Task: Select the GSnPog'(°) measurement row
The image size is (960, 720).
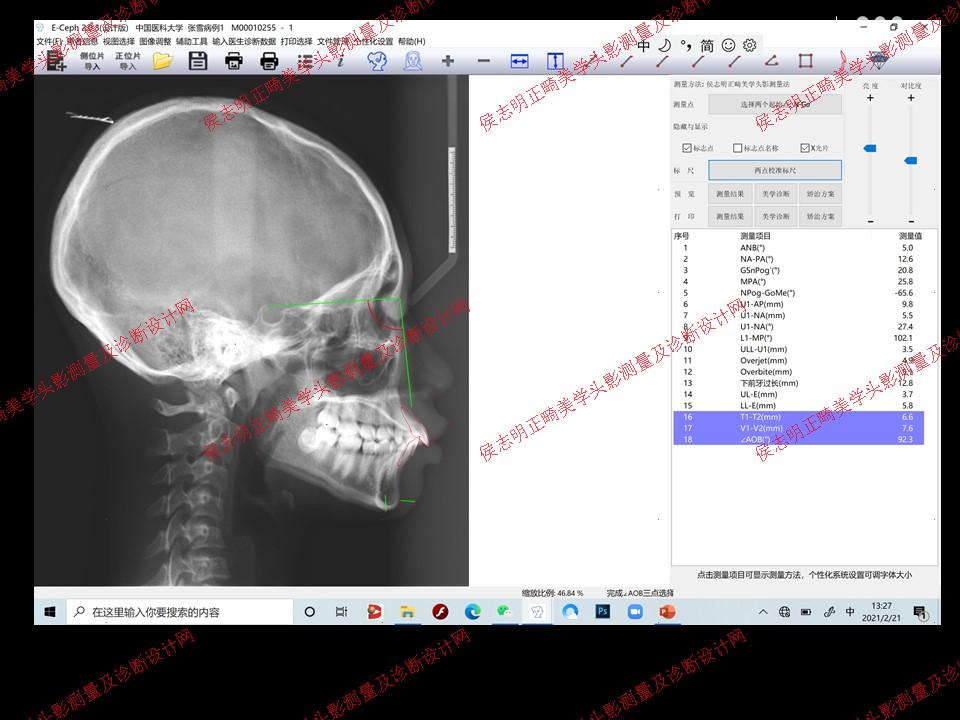Action: [x=798, y=270]
